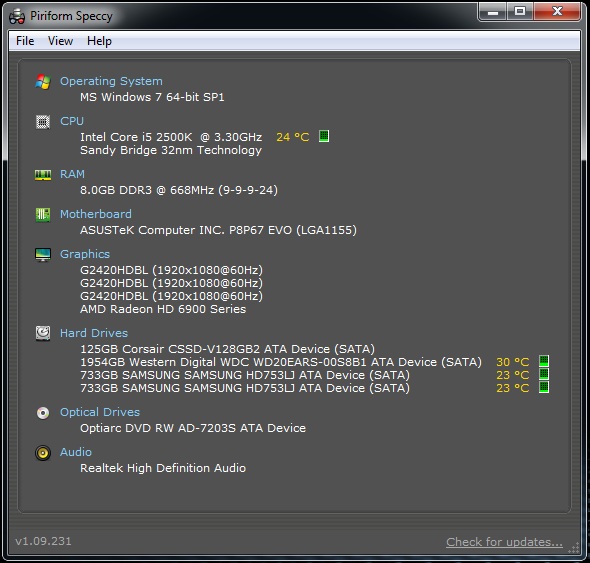Open the Operating System section heading
The width and height of the screenshot is (590, 563).
(x=111, y=81)
